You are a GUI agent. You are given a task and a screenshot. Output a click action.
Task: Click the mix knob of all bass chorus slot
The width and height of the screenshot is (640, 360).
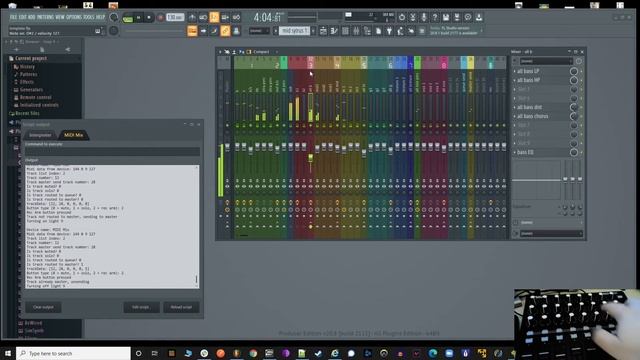(573, 116)
